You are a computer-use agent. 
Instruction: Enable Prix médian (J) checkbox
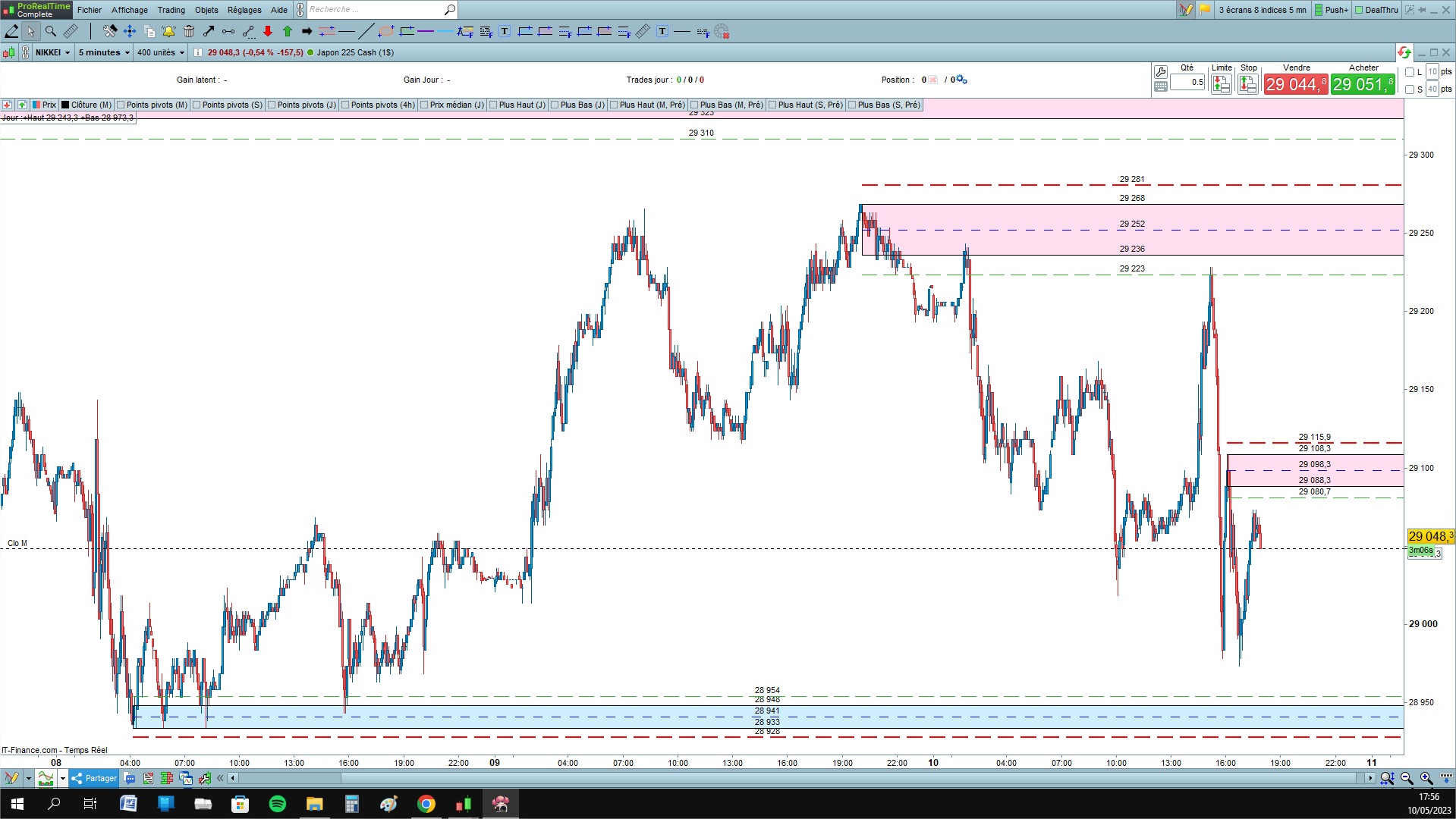[x=424, y=105]
